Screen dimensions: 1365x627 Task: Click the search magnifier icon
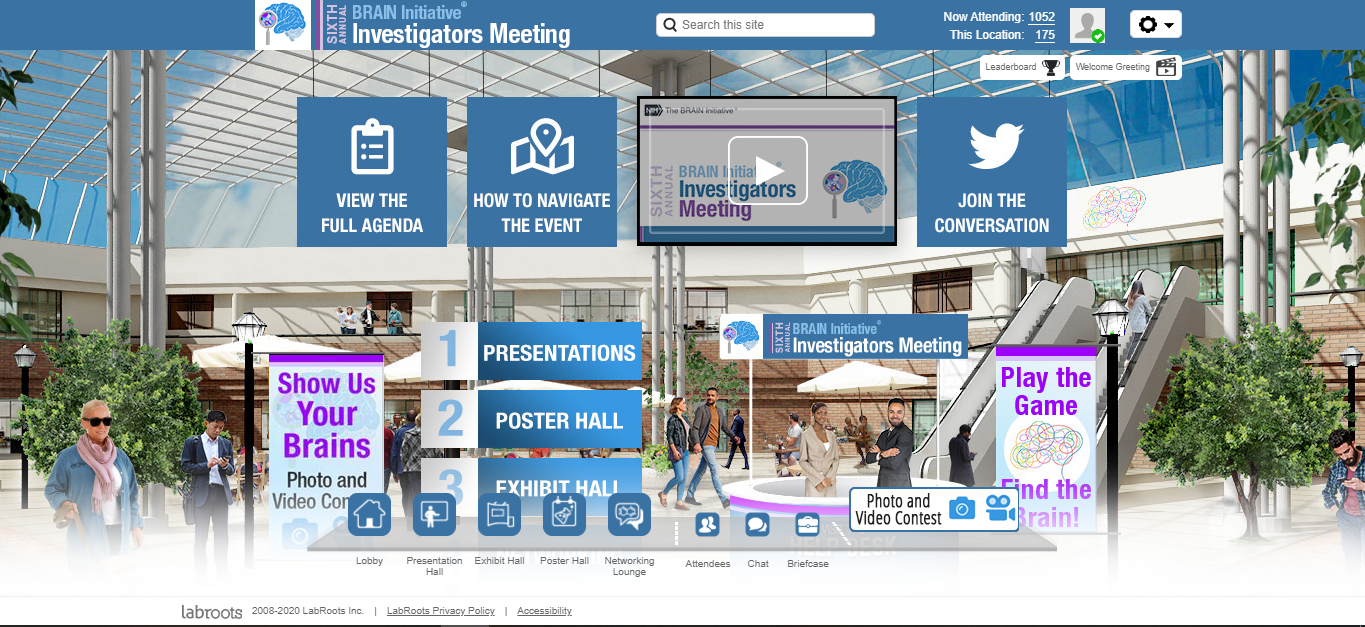(670, 25)
